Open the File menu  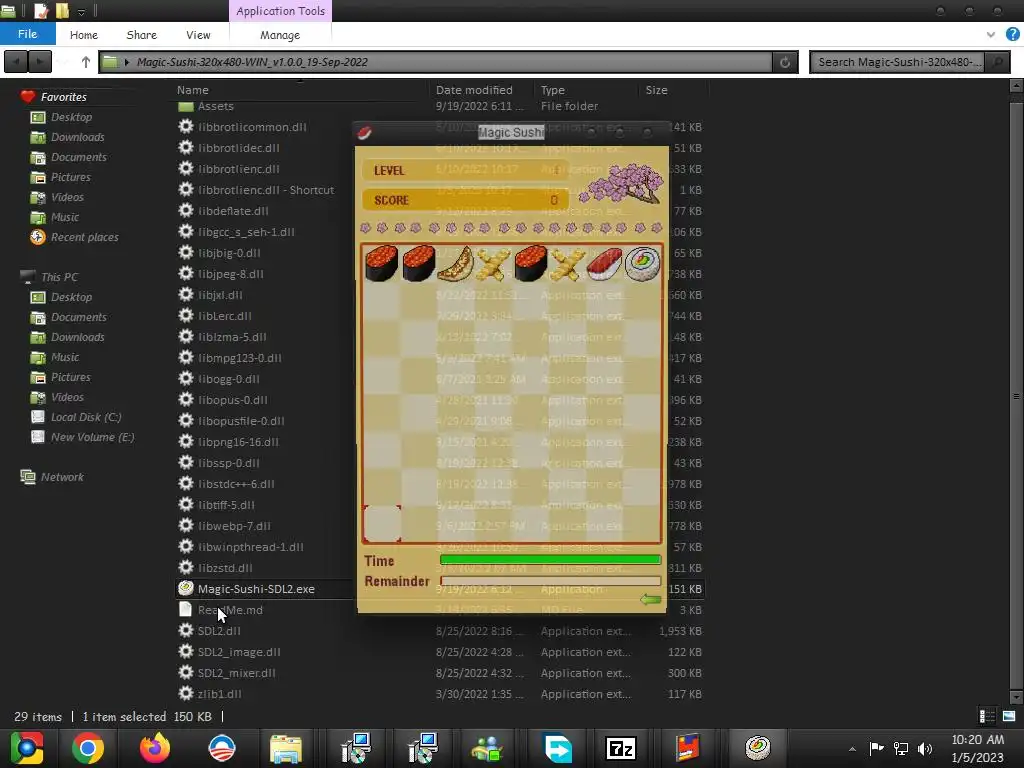pos(27,34)
